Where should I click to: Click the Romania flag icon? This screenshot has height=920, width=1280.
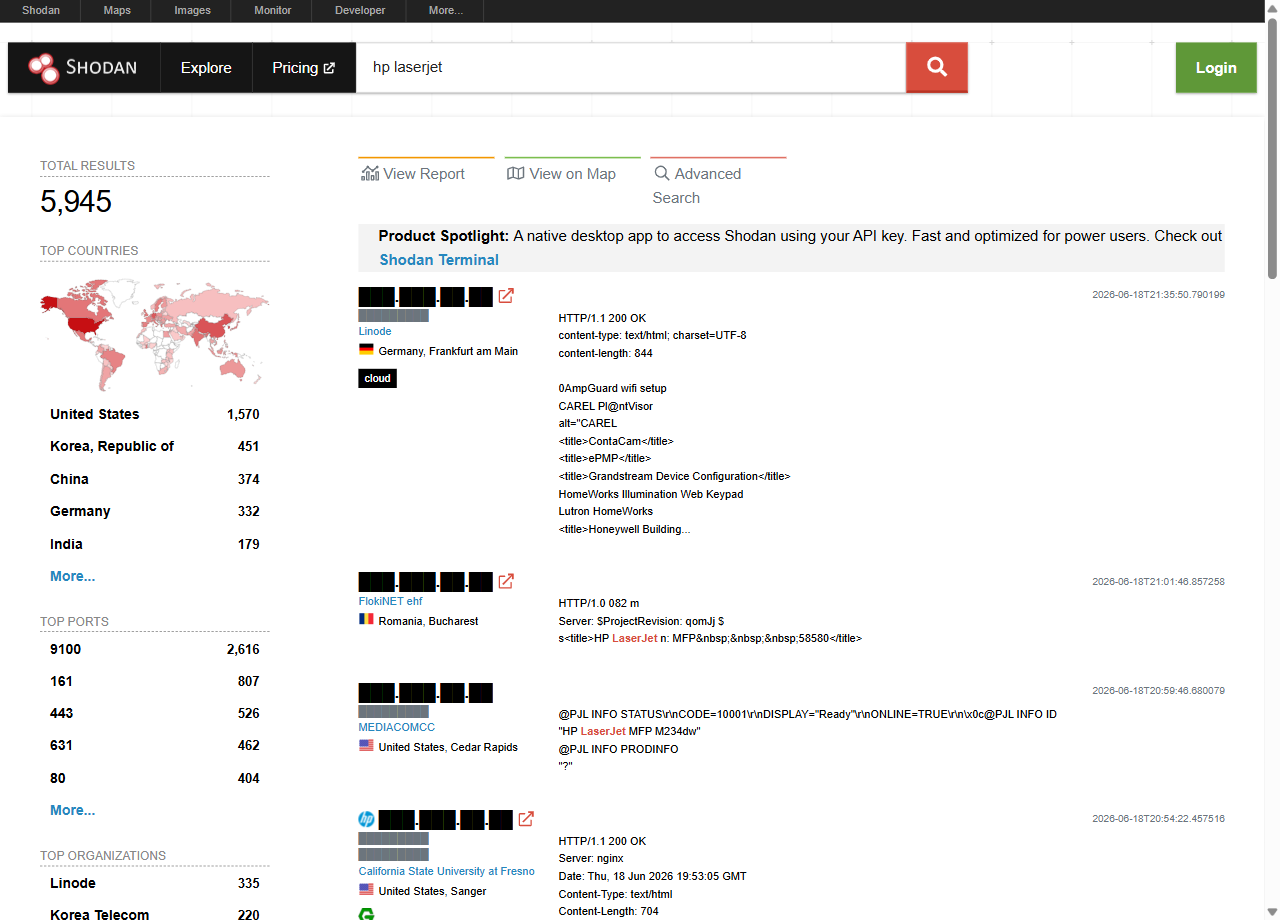[x=366, y=620]
